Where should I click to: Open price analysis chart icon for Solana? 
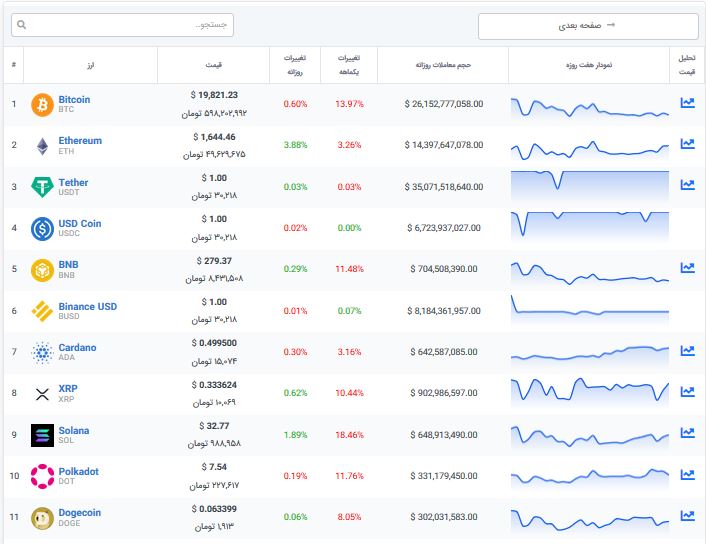tap(687, 433)
